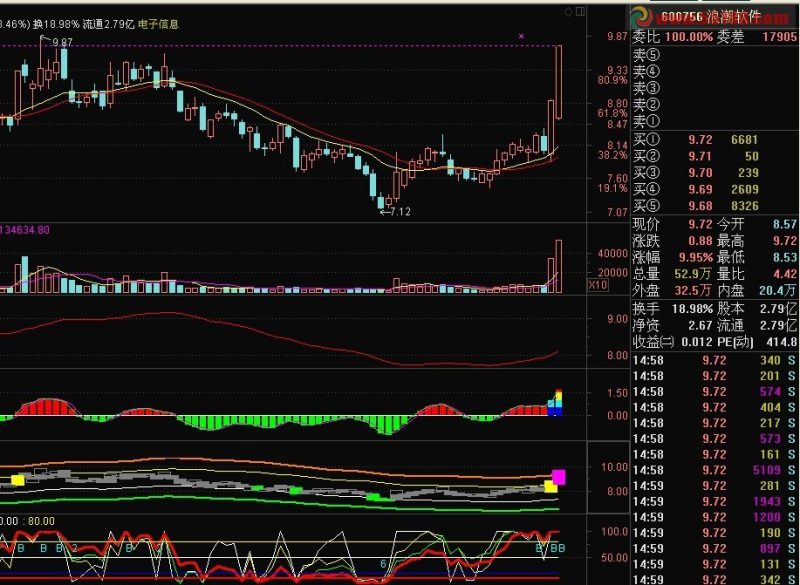This screenshot has width=800, height=585.
Task: Select the 卖④ ask row
Action: click(714, 71)
